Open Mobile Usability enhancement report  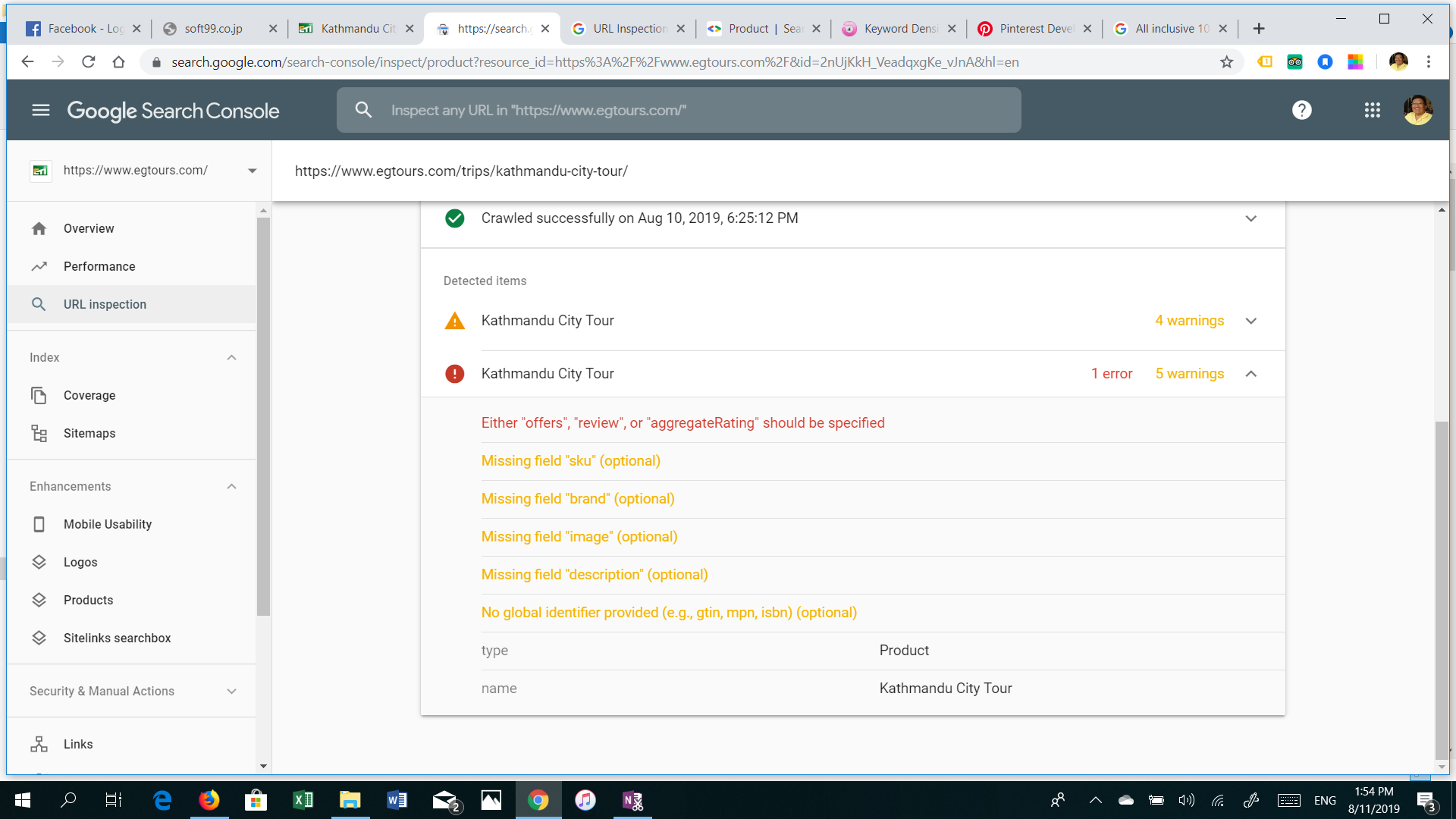pyautogui.click(x=131, y=525)
